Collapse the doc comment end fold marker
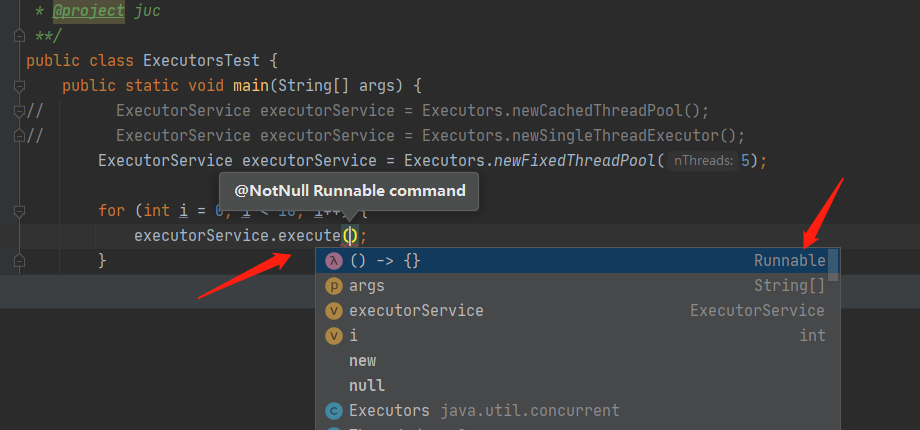This screenshot has width=920, height=430. click(19, 36)
